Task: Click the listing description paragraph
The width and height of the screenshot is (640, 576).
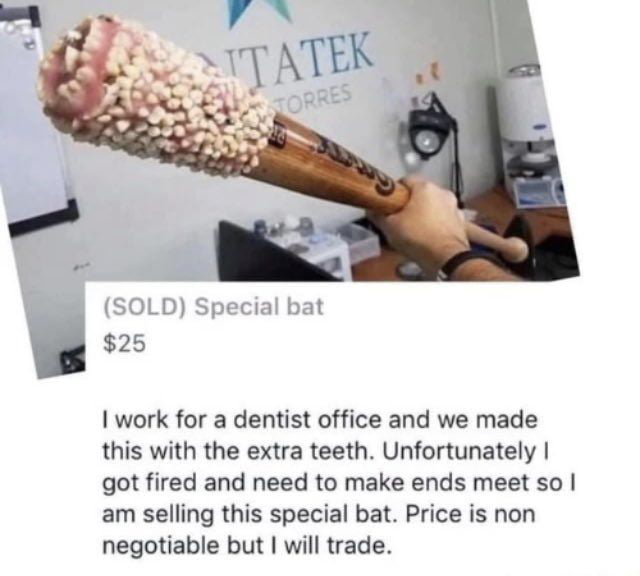Action: coord(338,483)
